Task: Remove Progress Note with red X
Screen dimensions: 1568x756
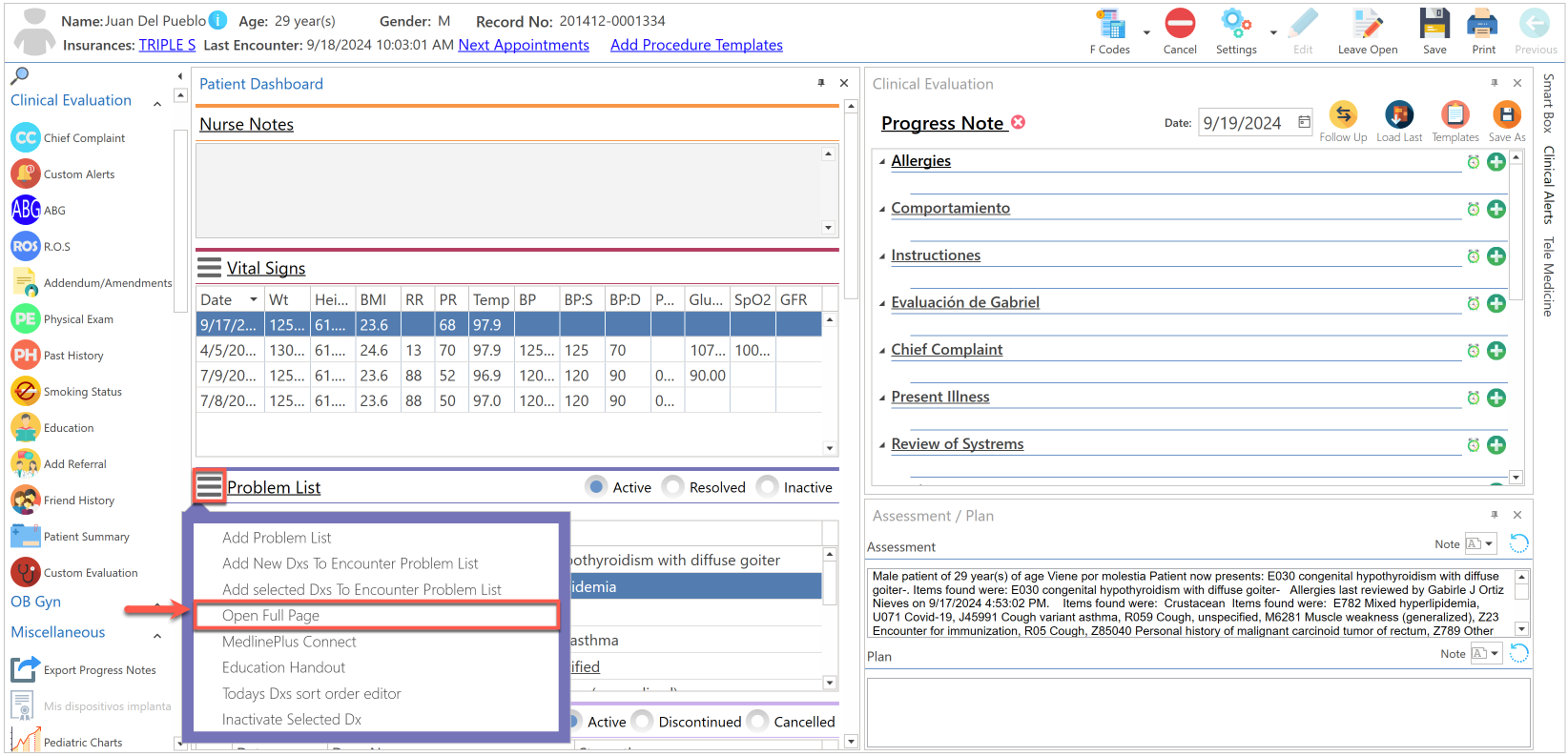Action: coord(1019,122)
